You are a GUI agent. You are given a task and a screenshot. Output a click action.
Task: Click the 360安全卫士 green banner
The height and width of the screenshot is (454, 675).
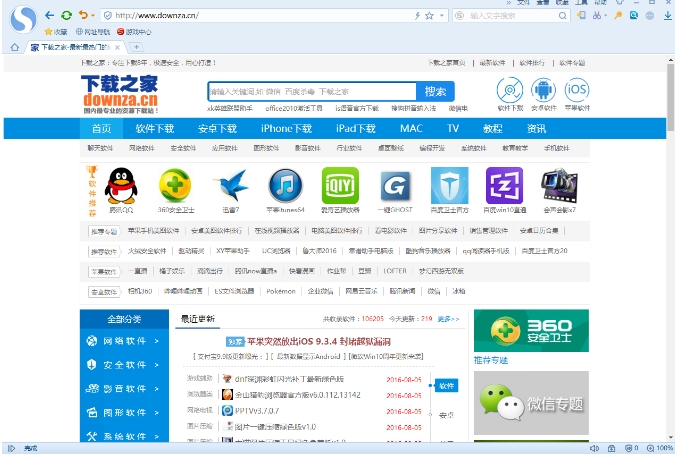[x=531, y=330]
